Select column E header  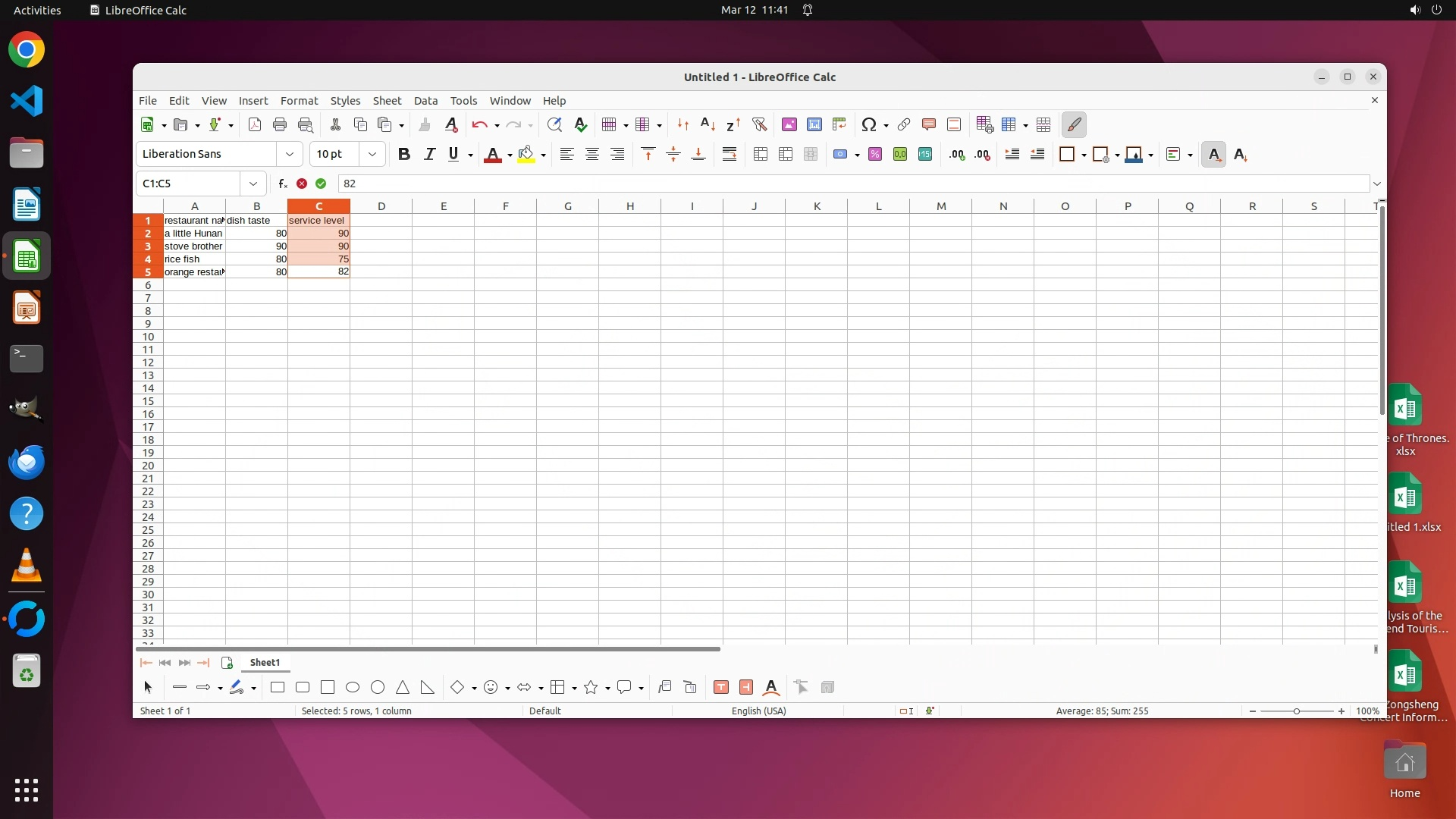point(443,206)
